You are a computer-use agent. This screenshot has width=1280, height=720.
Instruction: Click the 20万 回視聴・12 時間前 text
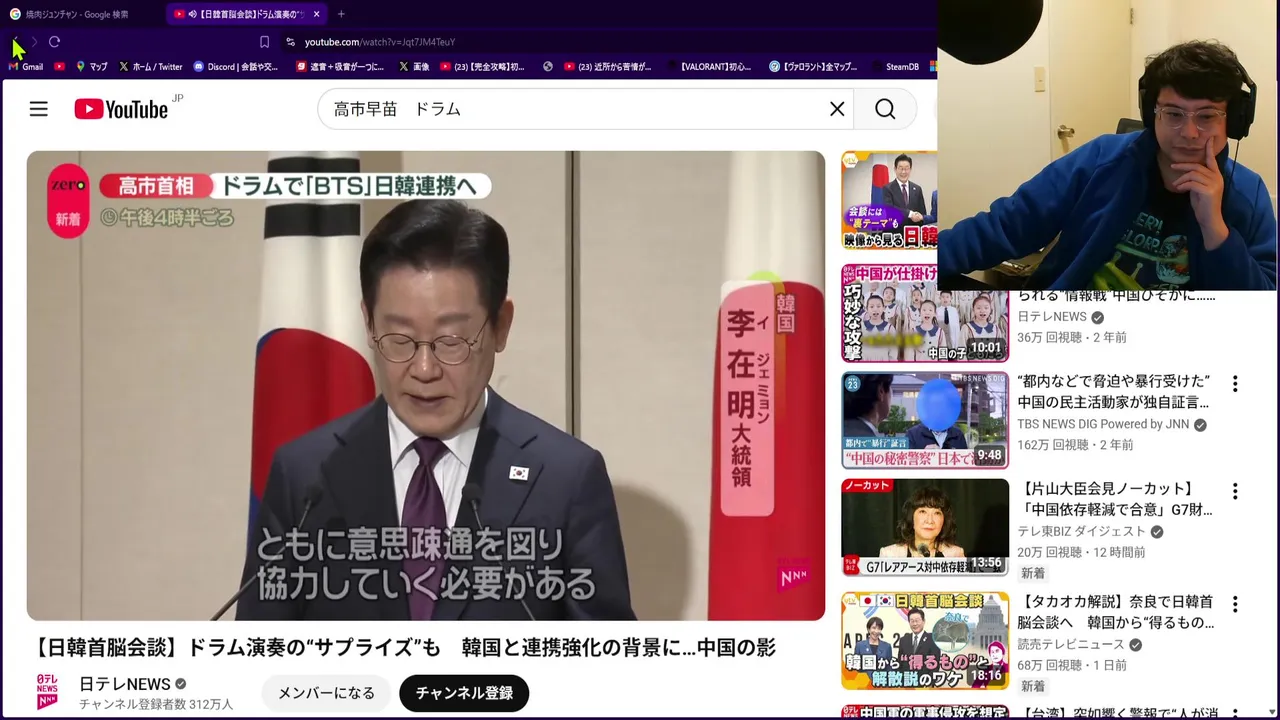coord(1081,551)
